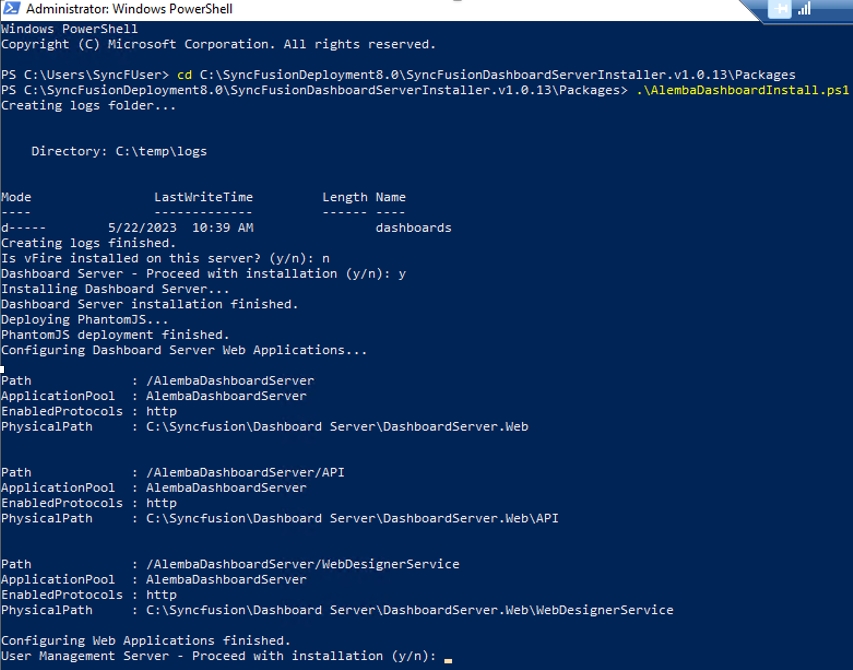
Task: Click the /AlembaDashboardServer/WebDesignerService path value
Action: coord(302,564)
